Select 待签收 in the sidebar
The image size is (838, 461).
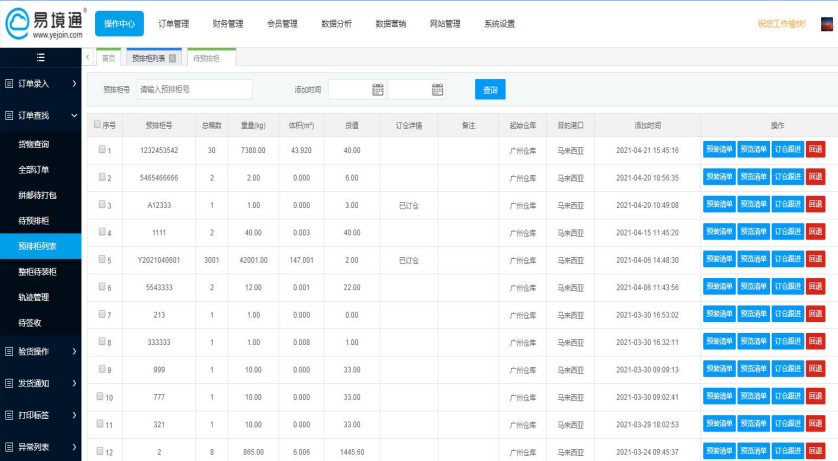pos(30,323)
